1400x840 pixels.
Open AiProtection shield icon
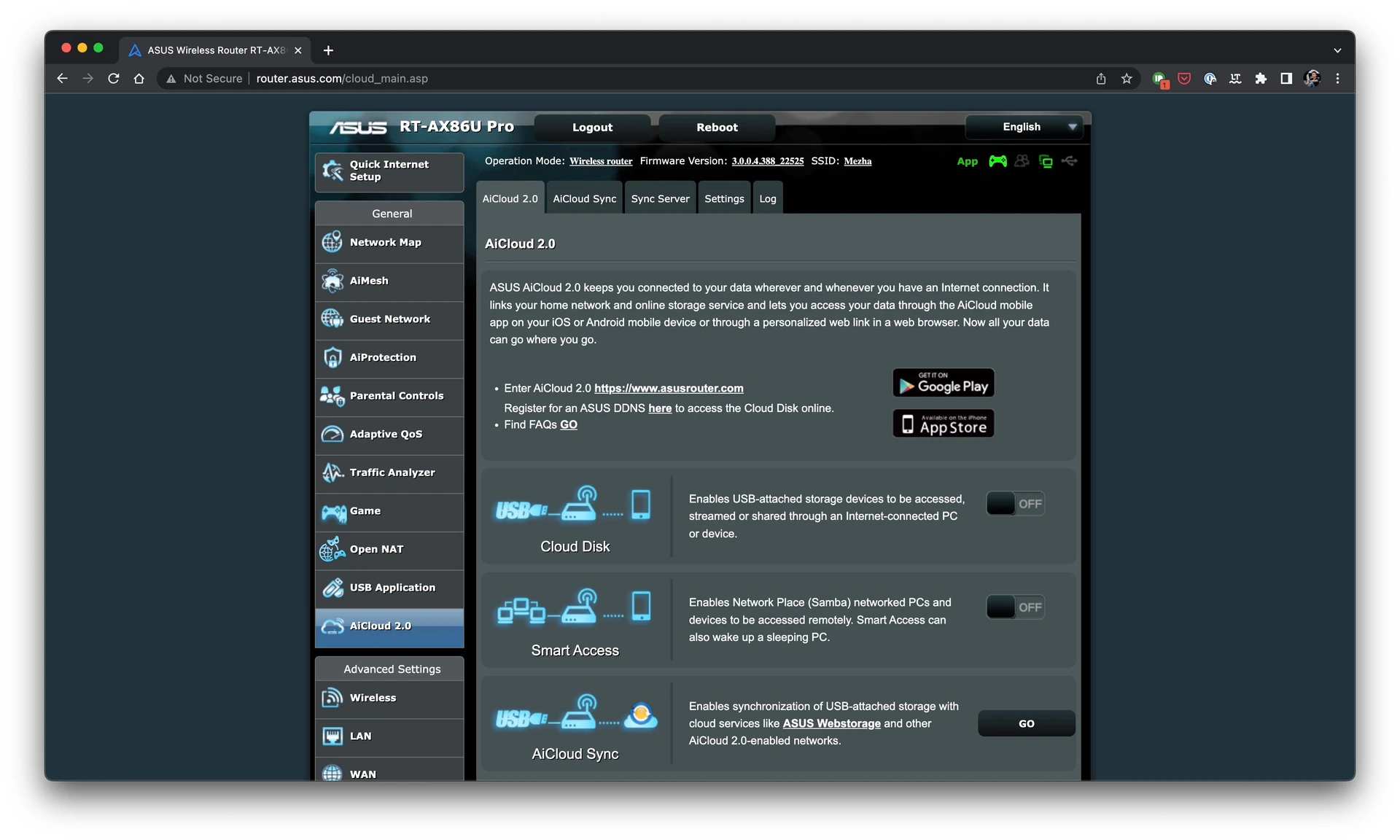pos(332,357)
